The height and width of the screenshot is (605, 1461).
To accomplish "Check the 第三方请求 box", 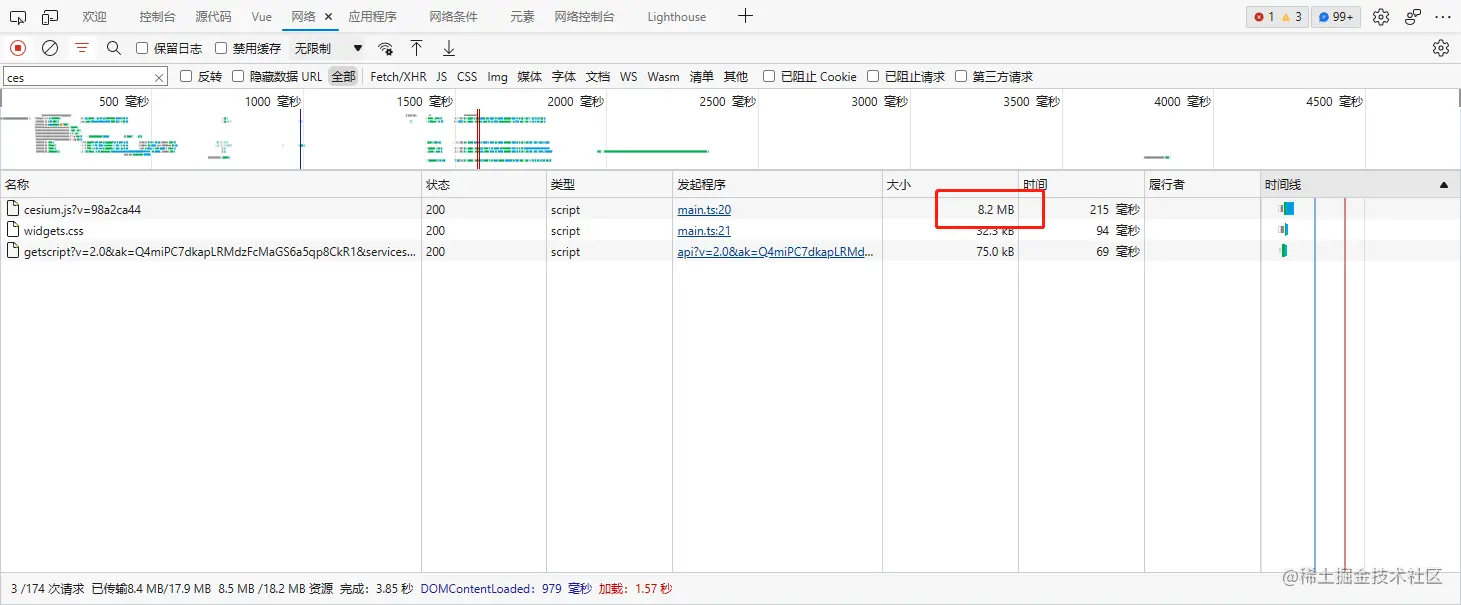I will click(961, 76).
